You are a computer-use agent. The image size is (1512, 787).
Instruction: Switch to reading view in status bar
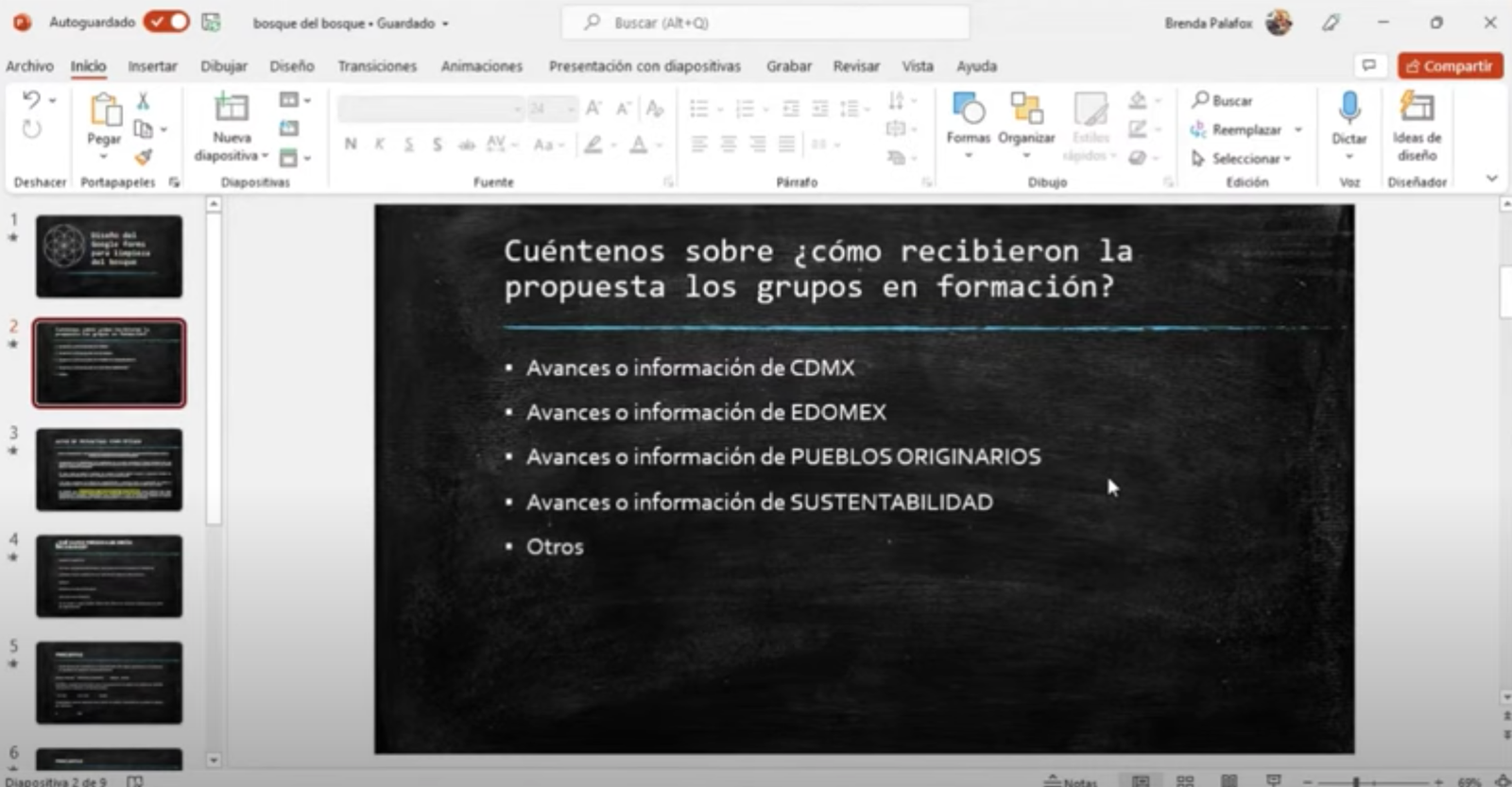[1228, 780]
